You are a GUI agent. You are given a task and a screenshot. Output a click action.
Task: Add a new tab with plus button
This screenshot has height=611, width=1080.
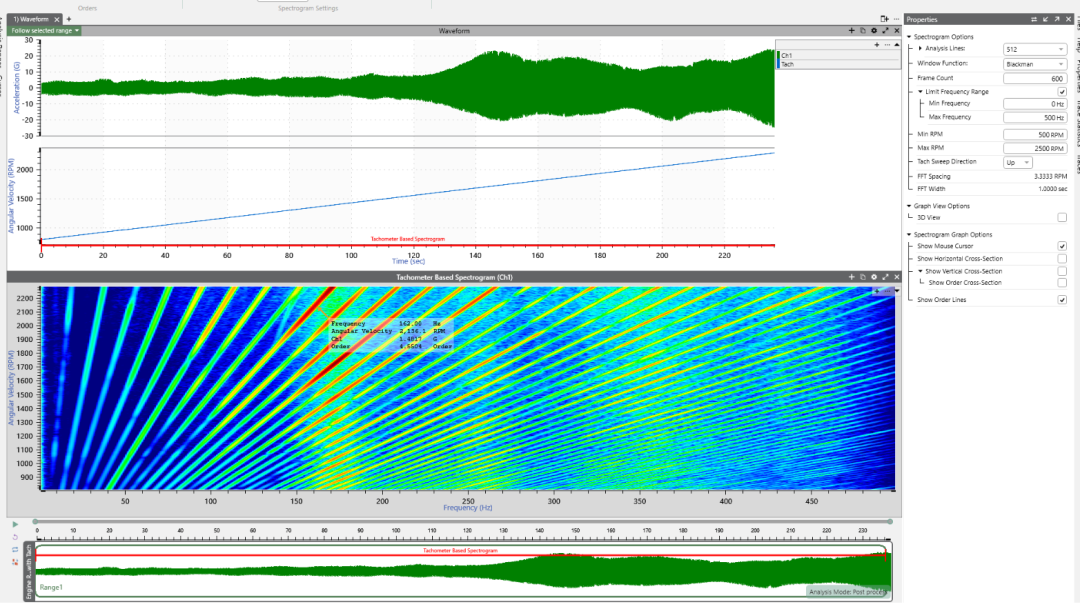click(68, 19)
